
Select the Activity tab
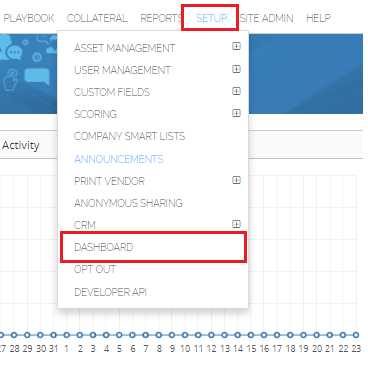pos(21,145)
